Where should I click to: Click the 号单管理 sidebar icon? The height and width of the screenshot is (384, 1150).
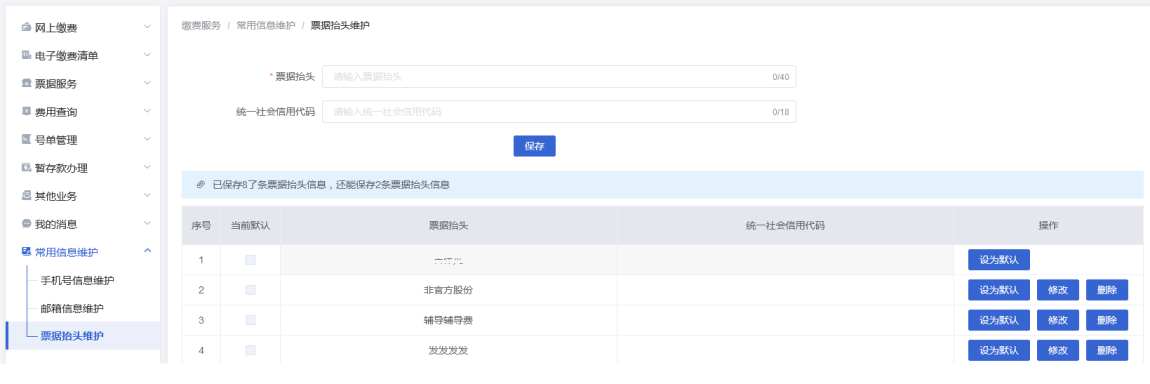pyautogui.click(x=26, y=139)
